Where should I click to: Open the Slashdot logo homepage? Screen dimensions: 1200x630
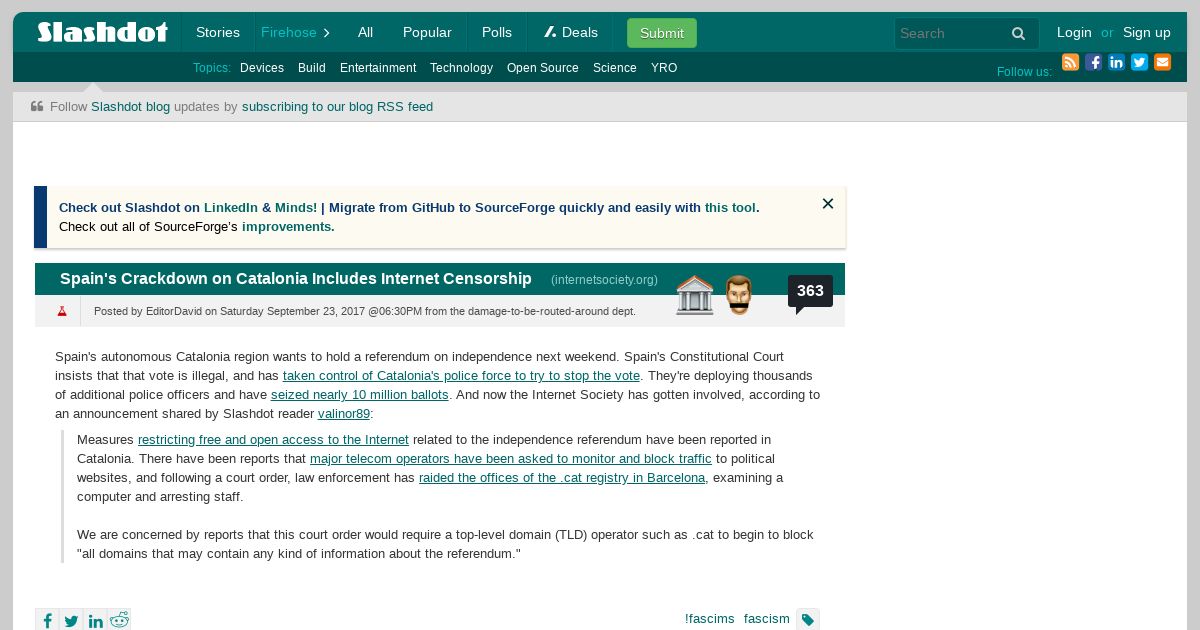(x=102, y=32)
